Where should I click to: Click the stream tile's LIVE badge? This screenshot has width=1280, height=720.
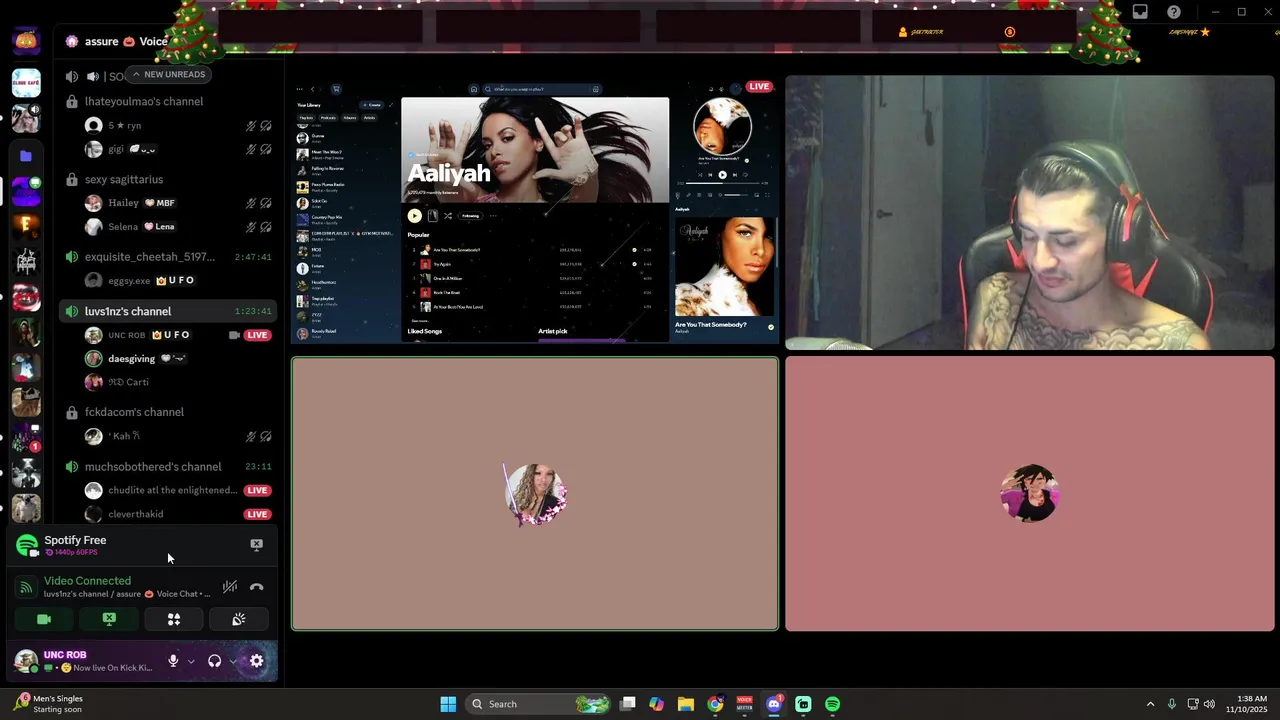click(x=760, y=87)
